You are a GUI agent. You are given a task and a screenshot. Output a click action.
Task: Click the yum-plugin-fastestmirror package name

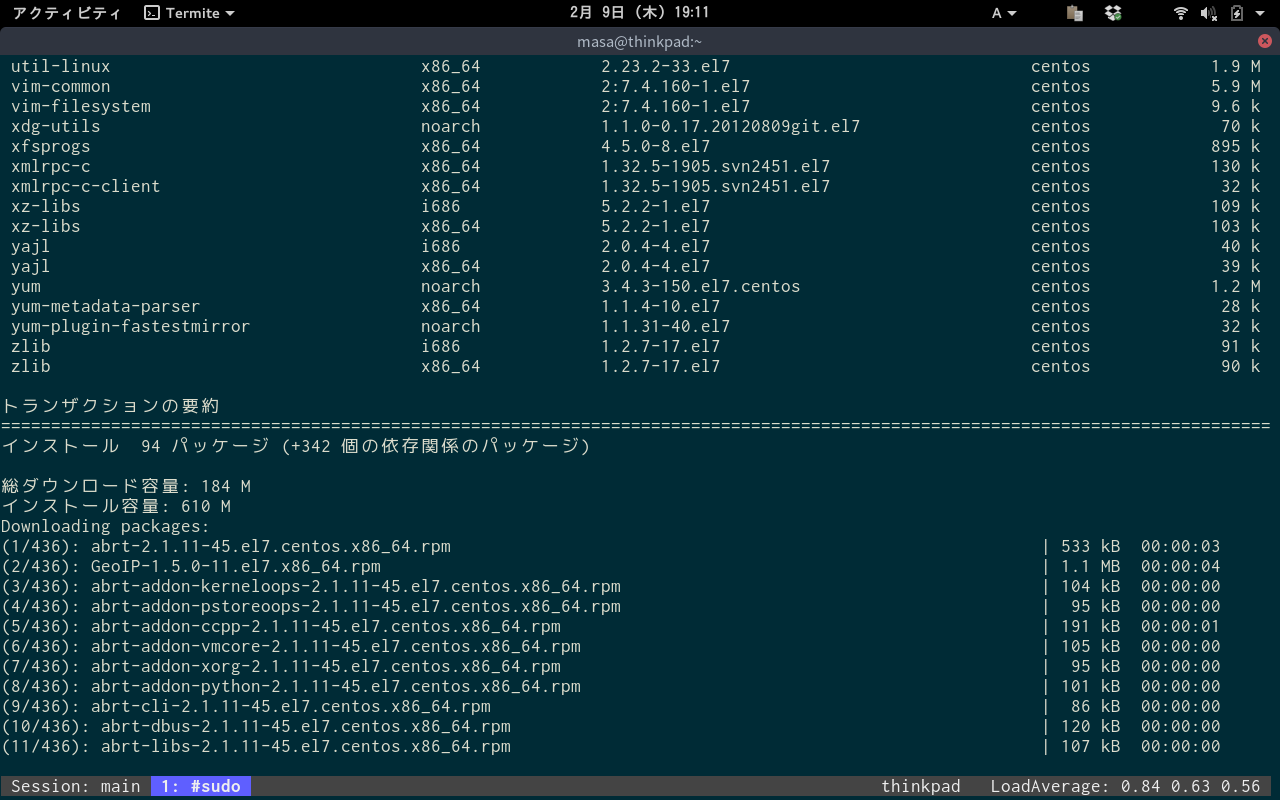(x=130, y=326)
